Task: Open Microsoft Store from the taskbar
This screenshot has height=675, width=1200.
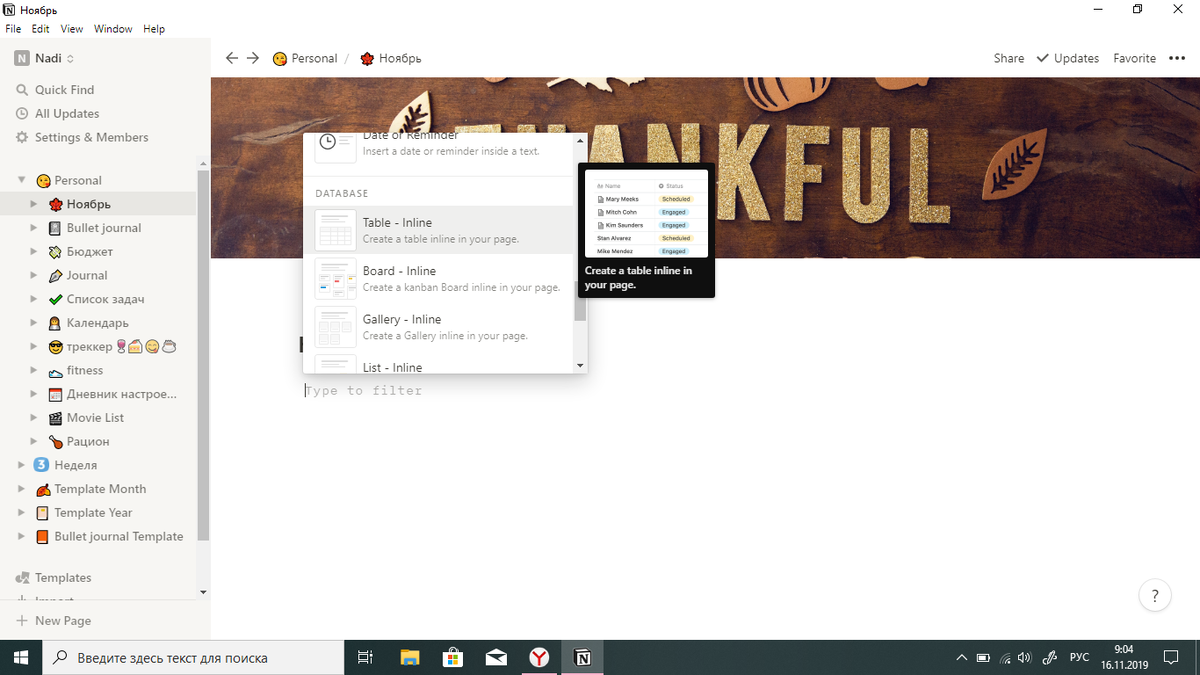Action: point(453,657)
